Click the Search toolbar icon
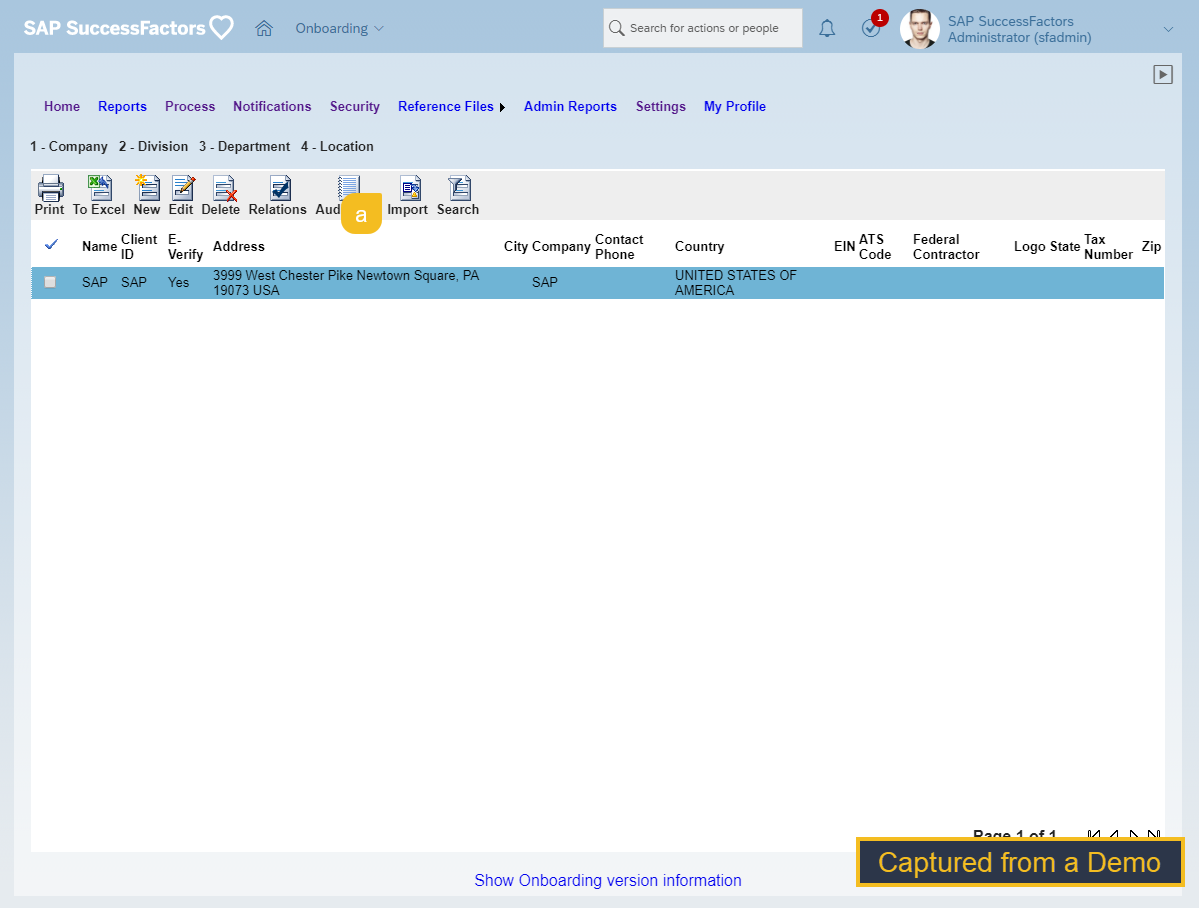 point(460,188)
